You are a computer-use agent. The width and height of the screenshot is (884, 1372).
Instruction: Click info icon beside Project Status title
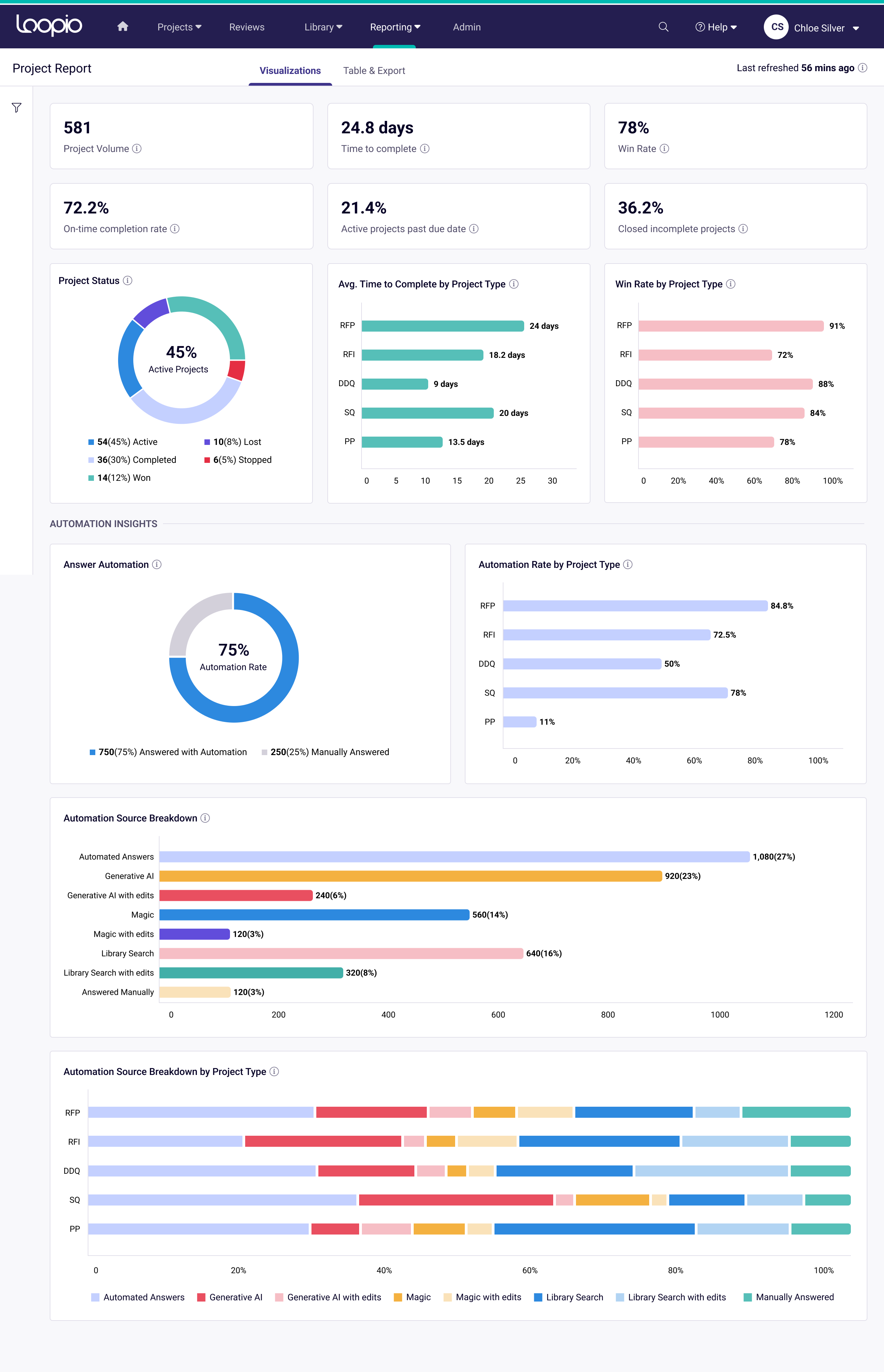[127, 280]
